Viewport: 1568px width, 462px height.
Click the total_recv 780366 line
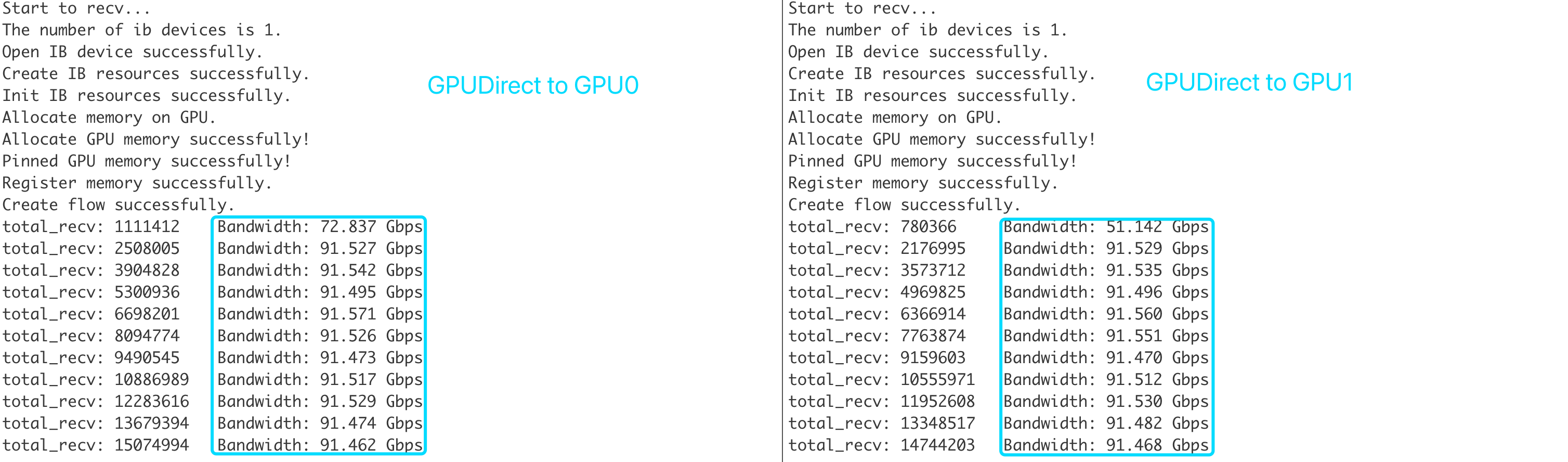coord(872,227)
